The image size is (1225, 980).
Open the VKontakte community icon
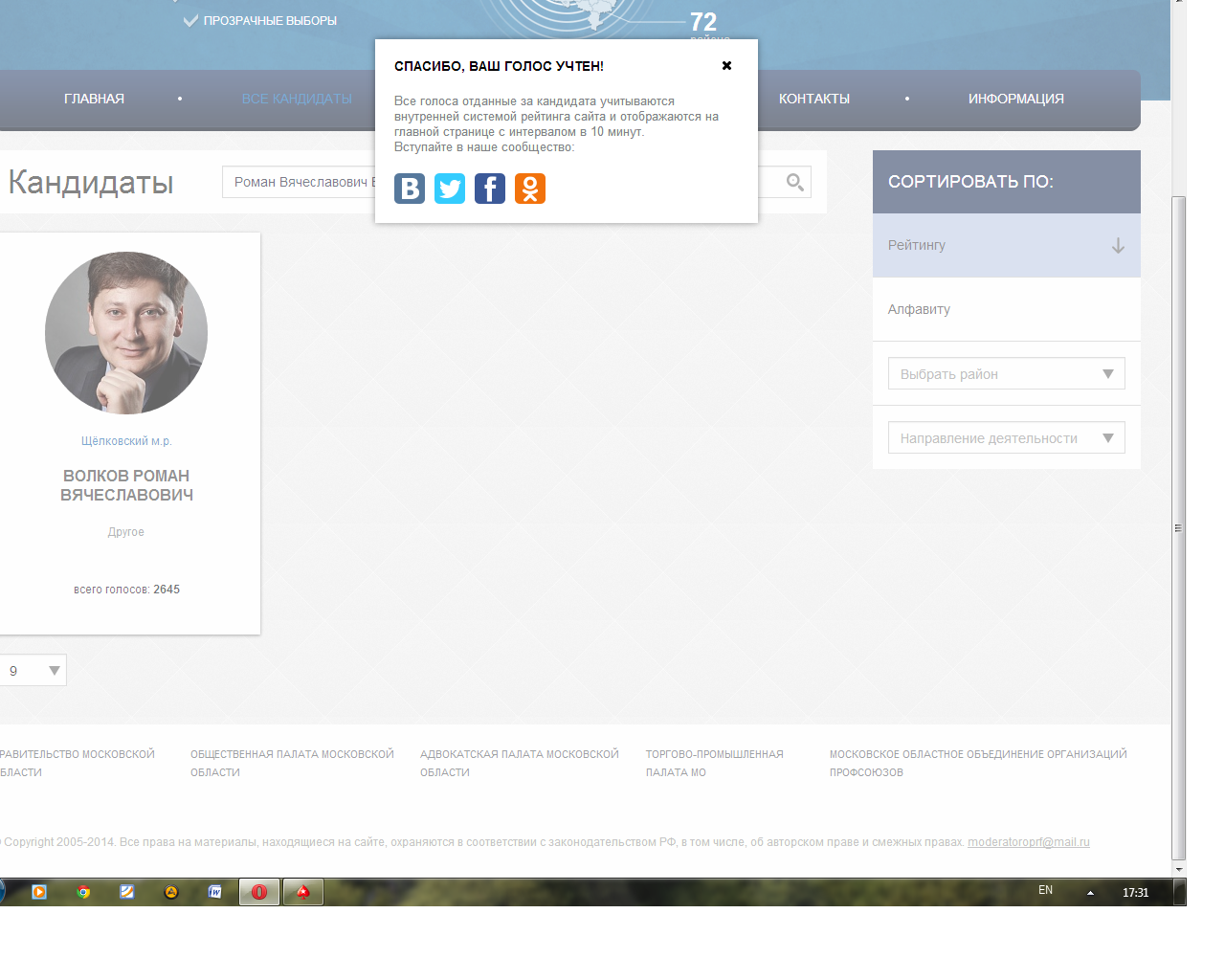click(x=410, y=189)
